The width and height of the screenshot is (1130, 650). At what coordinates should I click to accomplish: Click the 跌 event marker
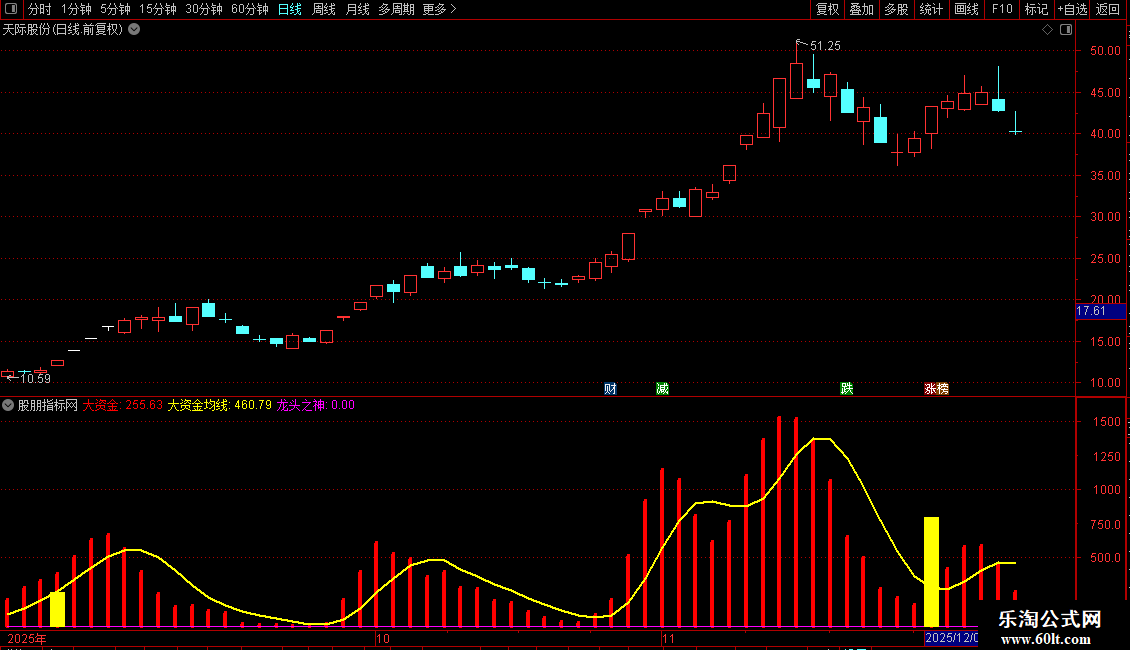tap(847, 389)
